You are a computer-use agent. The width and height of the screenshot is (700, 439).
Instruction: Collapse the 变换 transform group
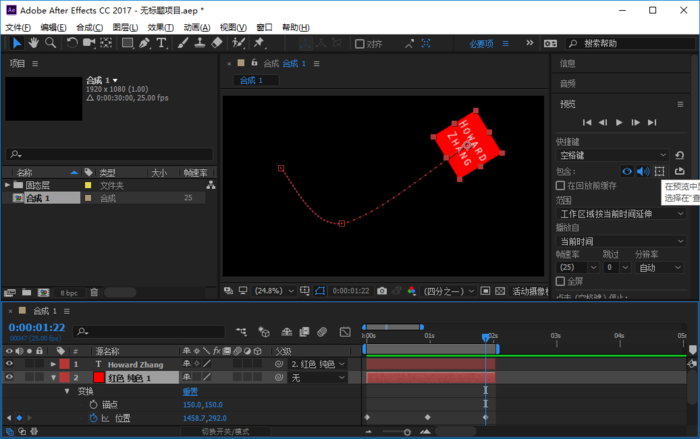tap(67, 391)
